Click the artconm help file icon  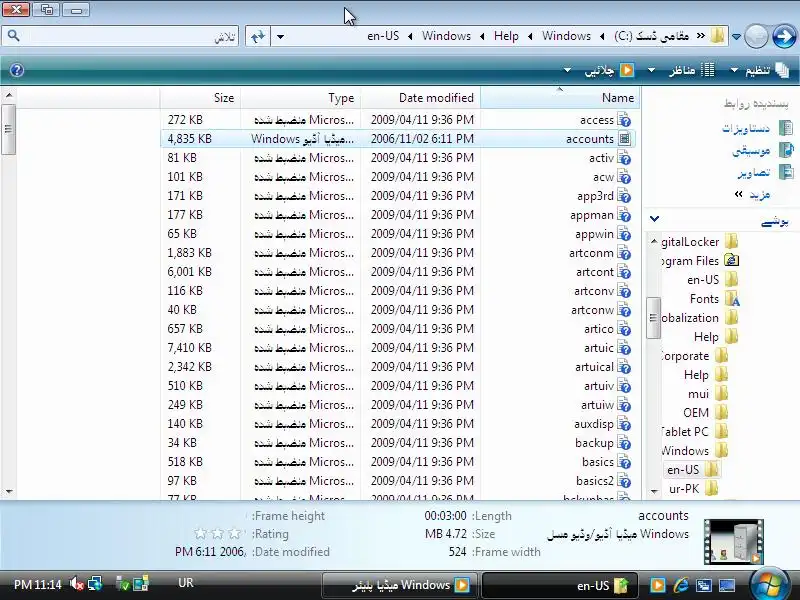point(624,253)
